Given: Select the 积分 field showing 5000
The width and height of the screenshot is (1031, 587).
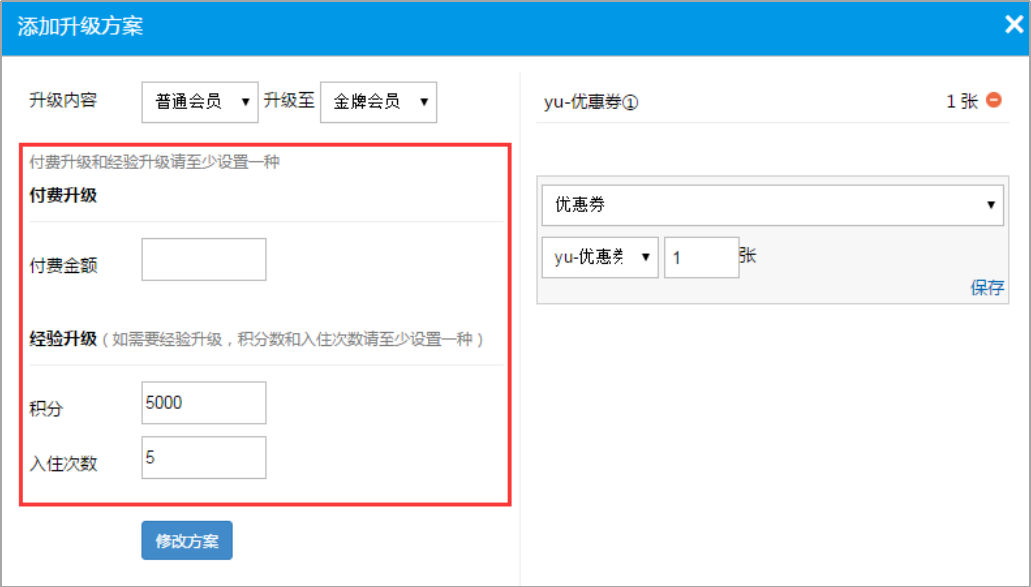Looking at the screenshot, I should (x=202, y=402).
